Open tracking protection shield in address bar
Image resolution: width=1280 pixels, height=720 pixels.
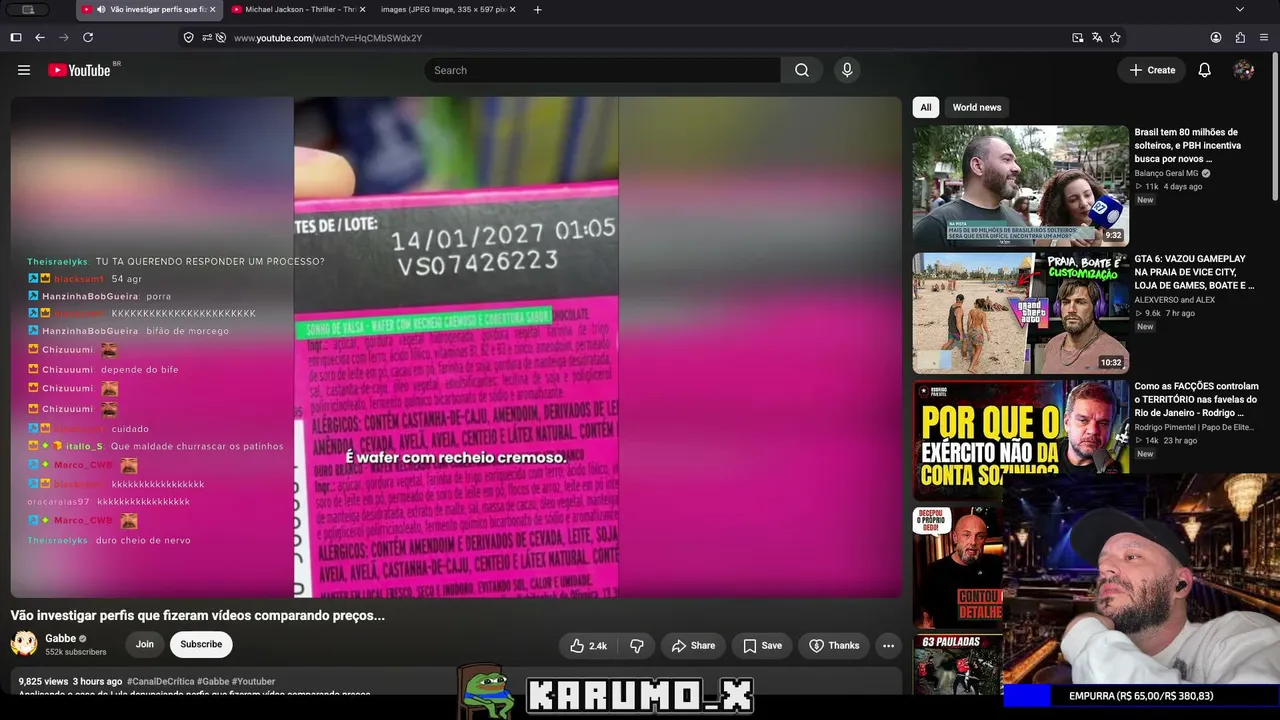tap(188, 37)
